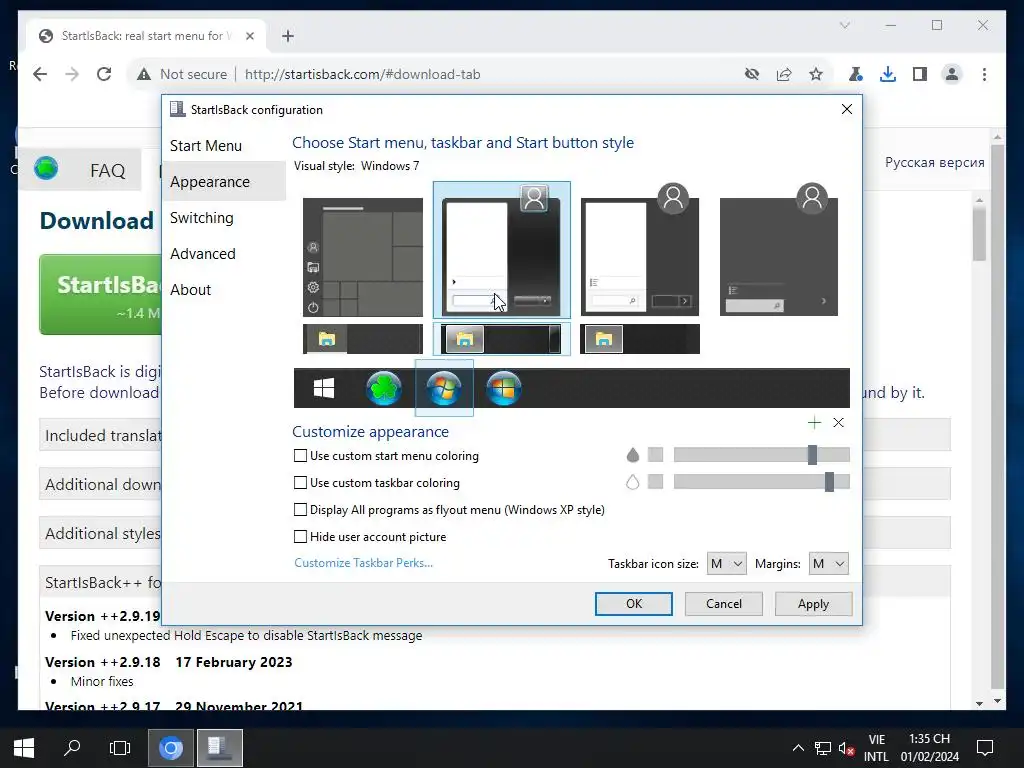
Task: Open notification center icon
Action: click(985, 748)
